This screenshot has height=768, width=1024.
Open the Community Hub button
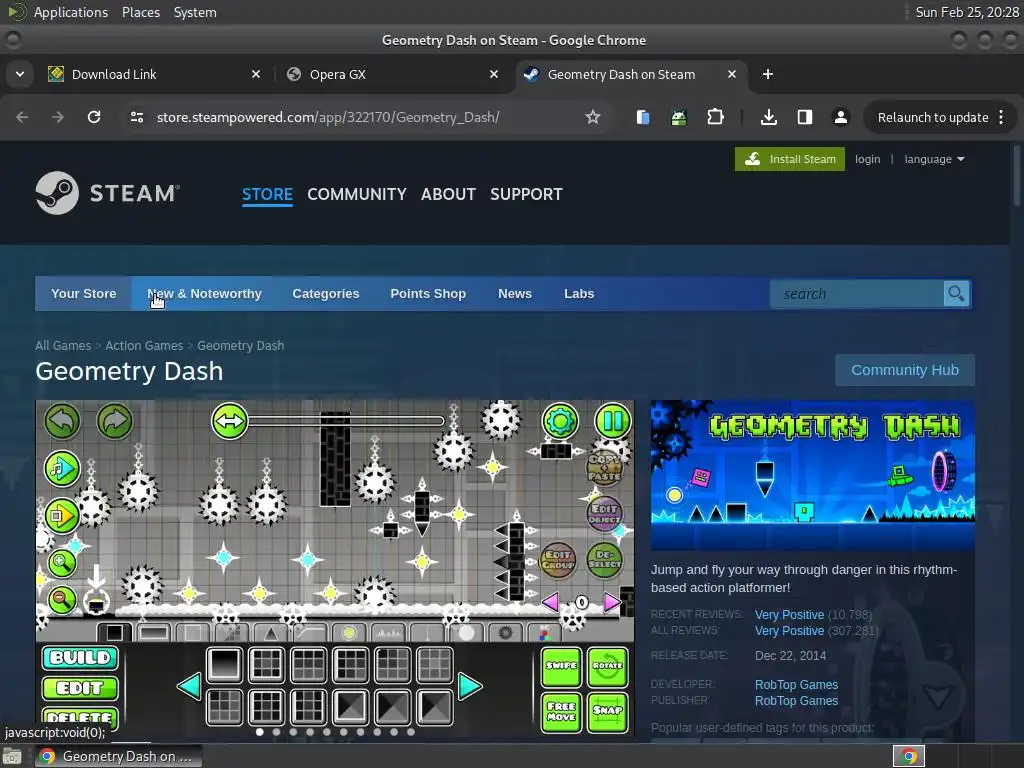click(904, 370)
